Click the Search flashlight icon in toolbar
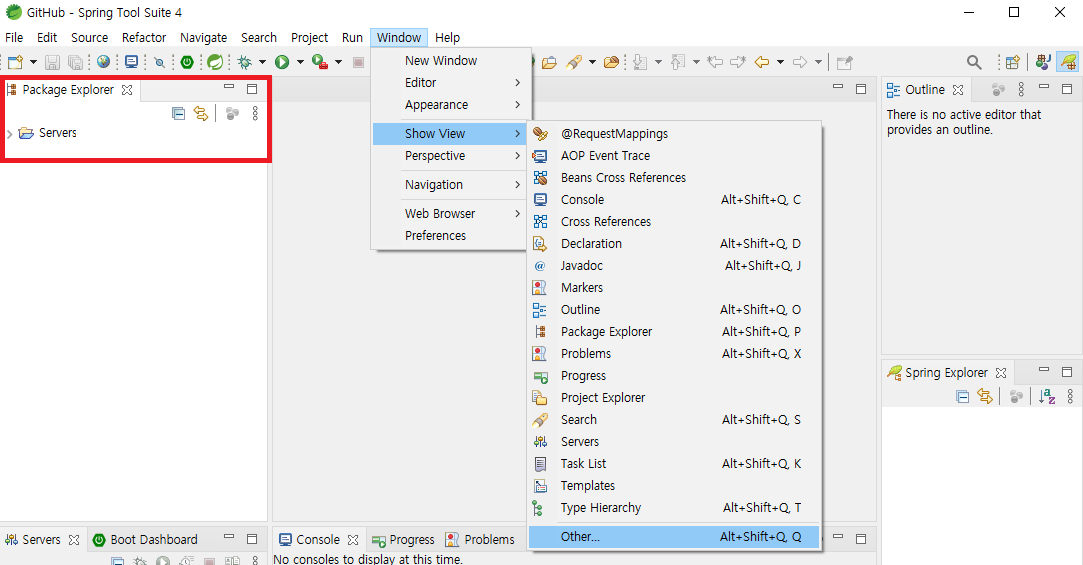1083x565 pixels. (574, 62)
